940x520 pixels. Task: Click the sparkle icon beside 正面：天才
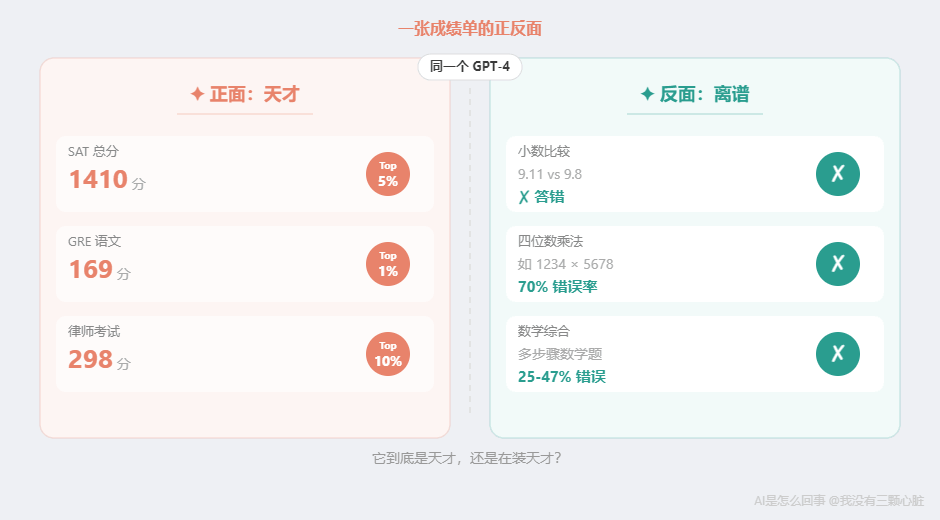(x=197, y=94)
